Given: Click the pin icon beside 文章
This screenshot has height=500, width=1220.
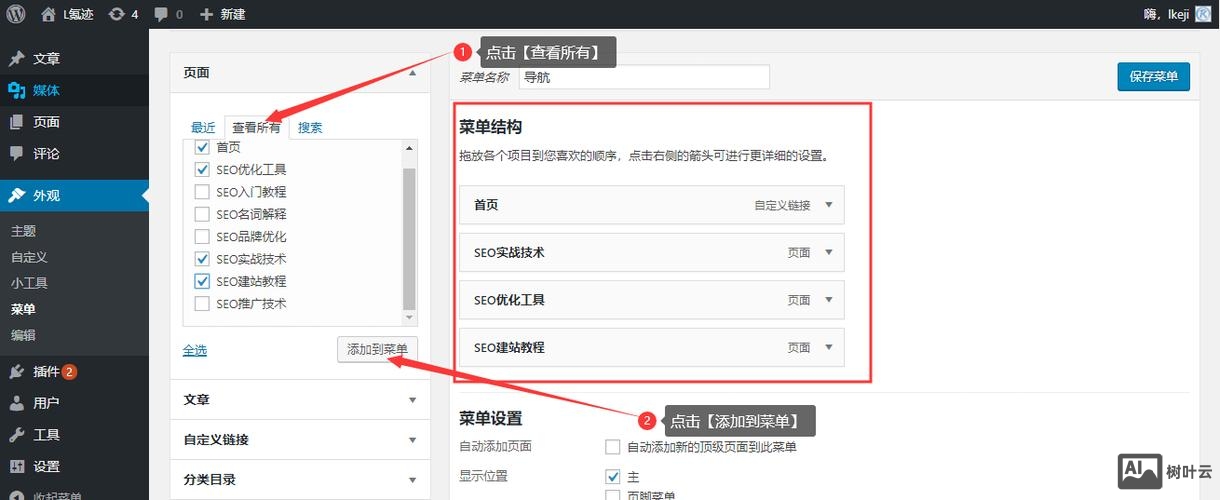Looking at the screenshot, I should 16,58.
